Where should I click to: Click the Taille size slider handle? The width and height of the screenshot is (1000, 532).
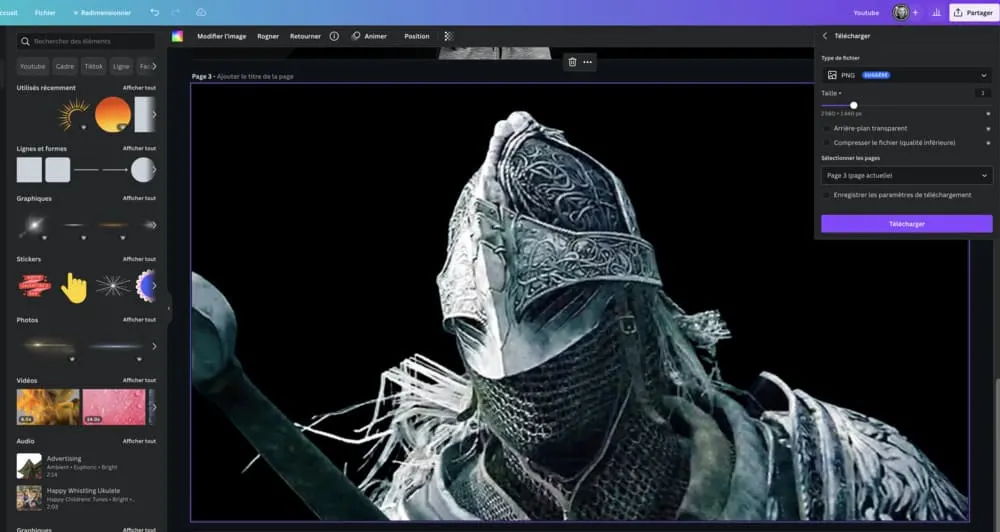pos(853,105)
